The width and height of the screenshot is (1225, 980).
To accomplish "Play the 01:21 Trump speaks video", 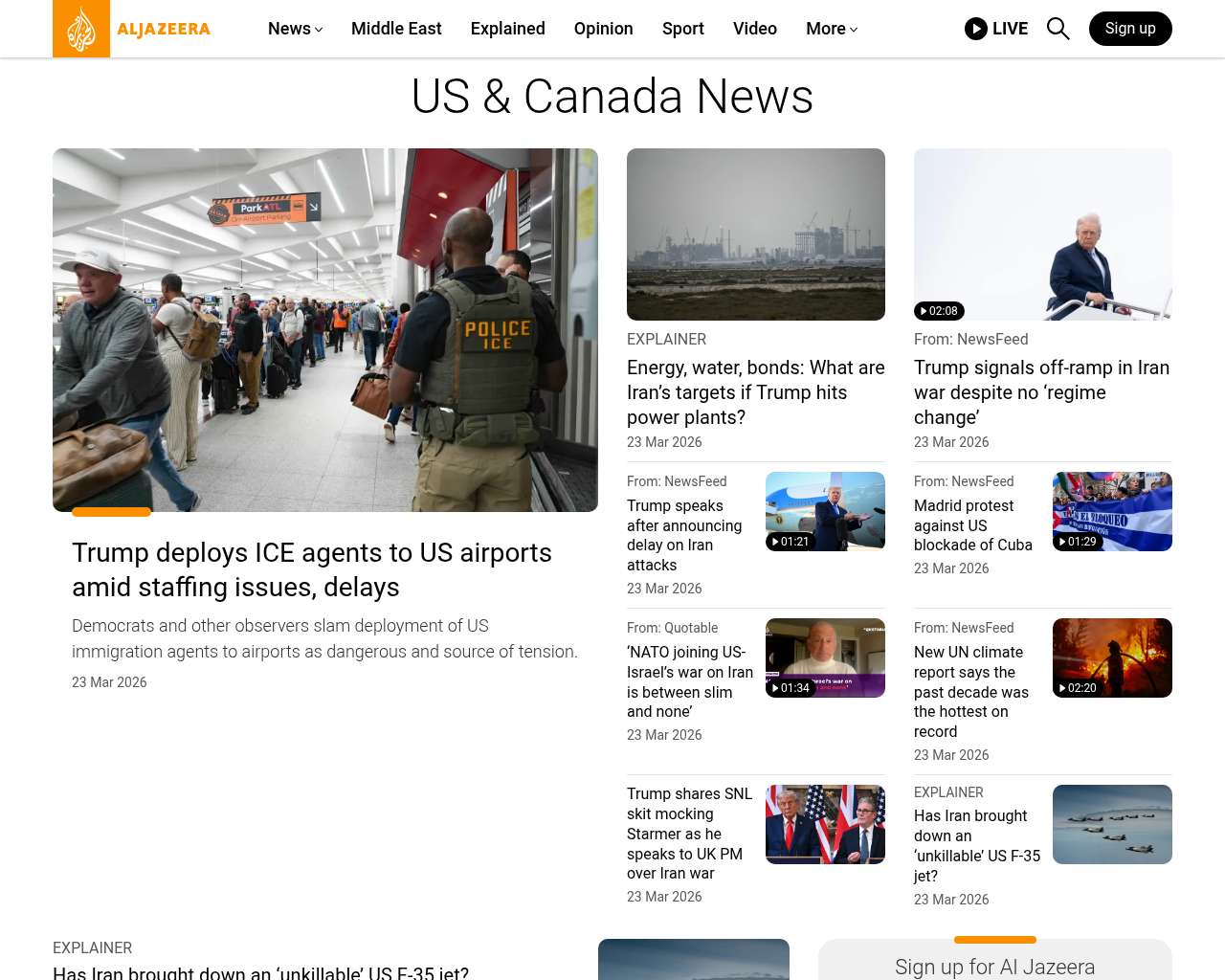I will click(791, 542).
